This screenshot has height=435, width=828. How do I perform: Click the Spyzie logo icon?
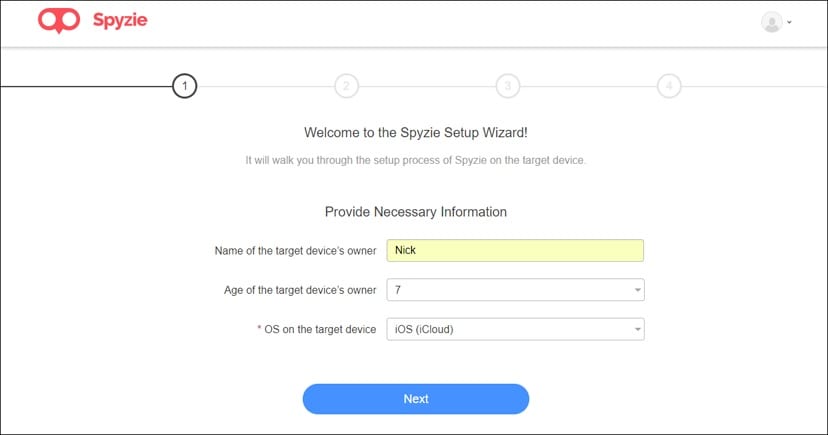click(55, 21)
